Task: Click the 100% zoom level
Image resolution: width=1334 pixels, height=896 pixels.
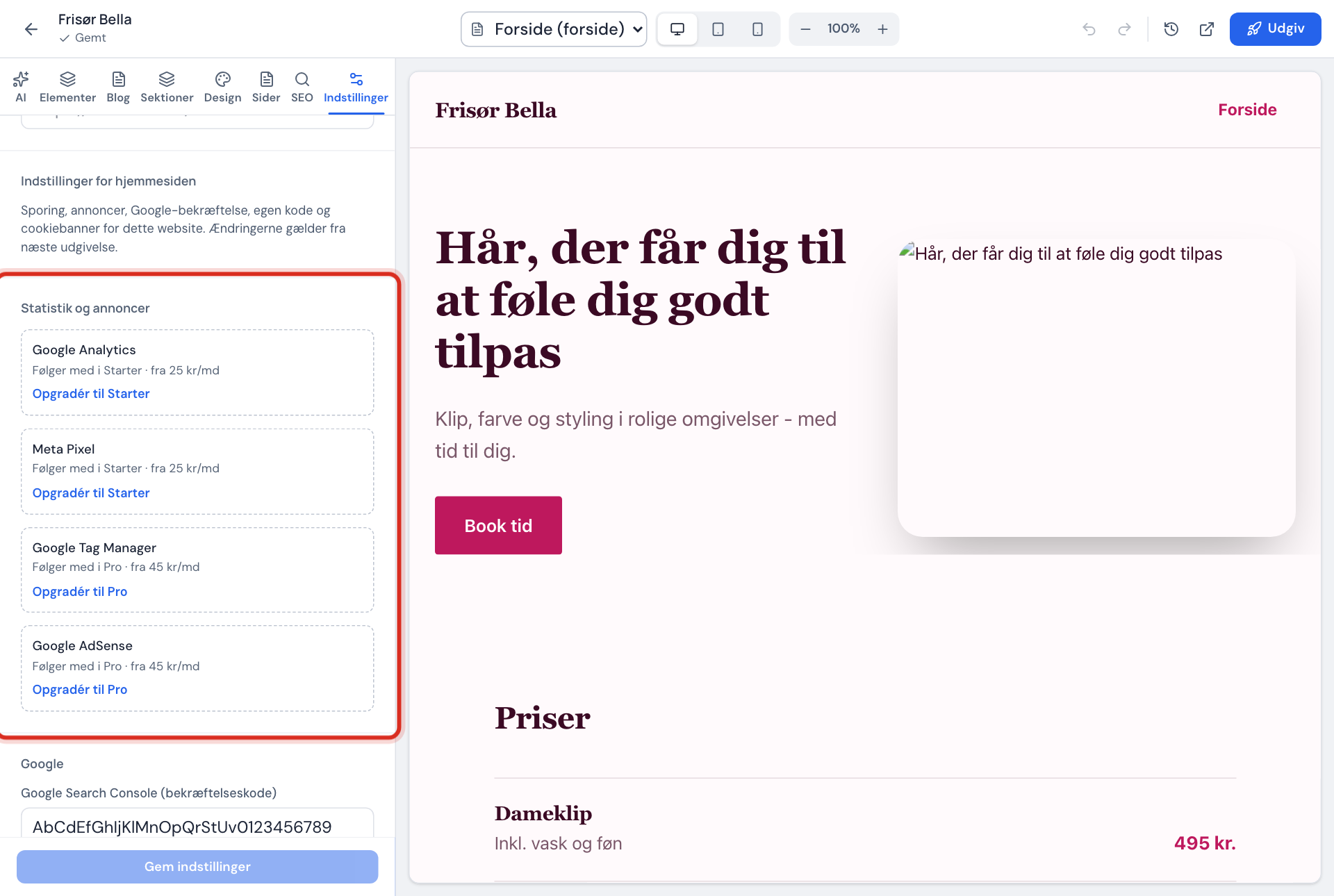Action: tap(843, 28)
